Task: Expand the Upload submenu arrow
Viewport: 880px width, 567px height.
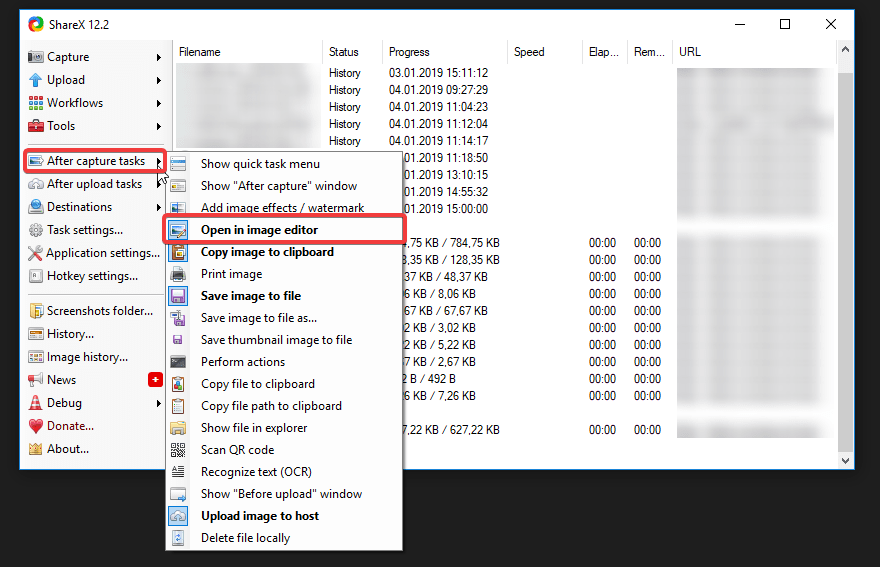Action: click(159, 80)
